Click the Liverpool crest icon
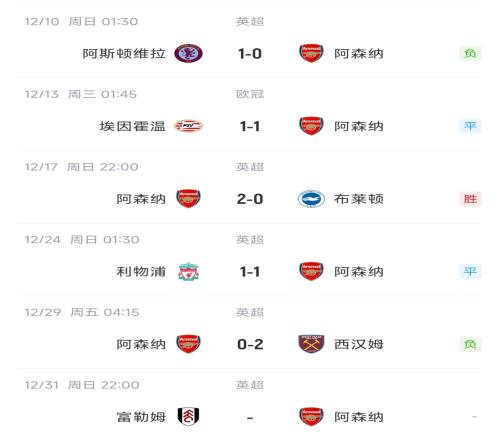This screenshot has width=500, height=440. [x=188, y=272]
